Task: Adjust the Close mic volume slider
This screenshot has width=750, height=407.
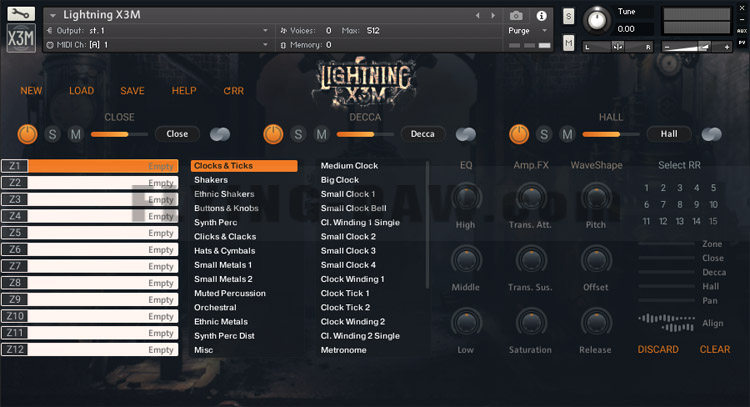Action: tap(119, 134)
